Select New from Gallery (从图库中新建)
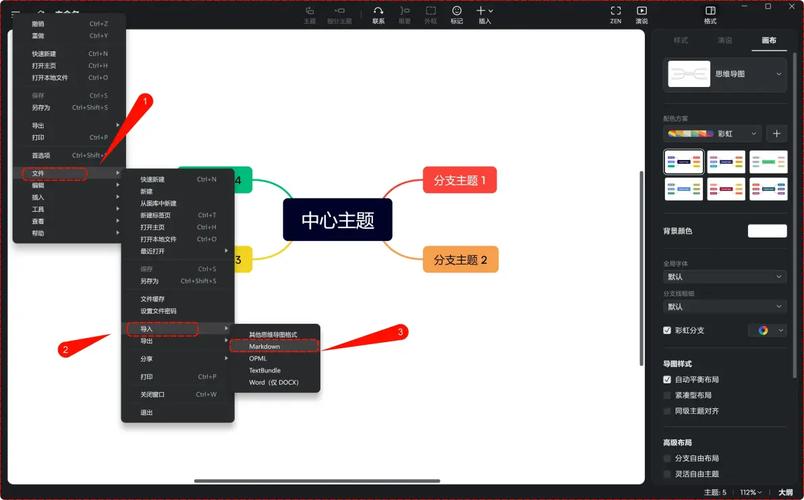Image resolution: width=804 pixels, height=500 pixels. [177, 203]
